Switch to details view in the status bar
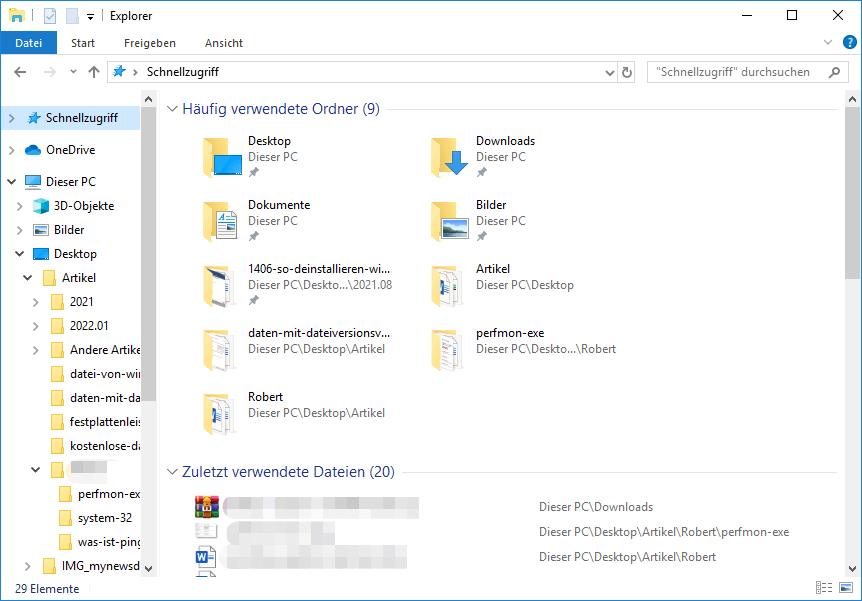 pos(824,587)
